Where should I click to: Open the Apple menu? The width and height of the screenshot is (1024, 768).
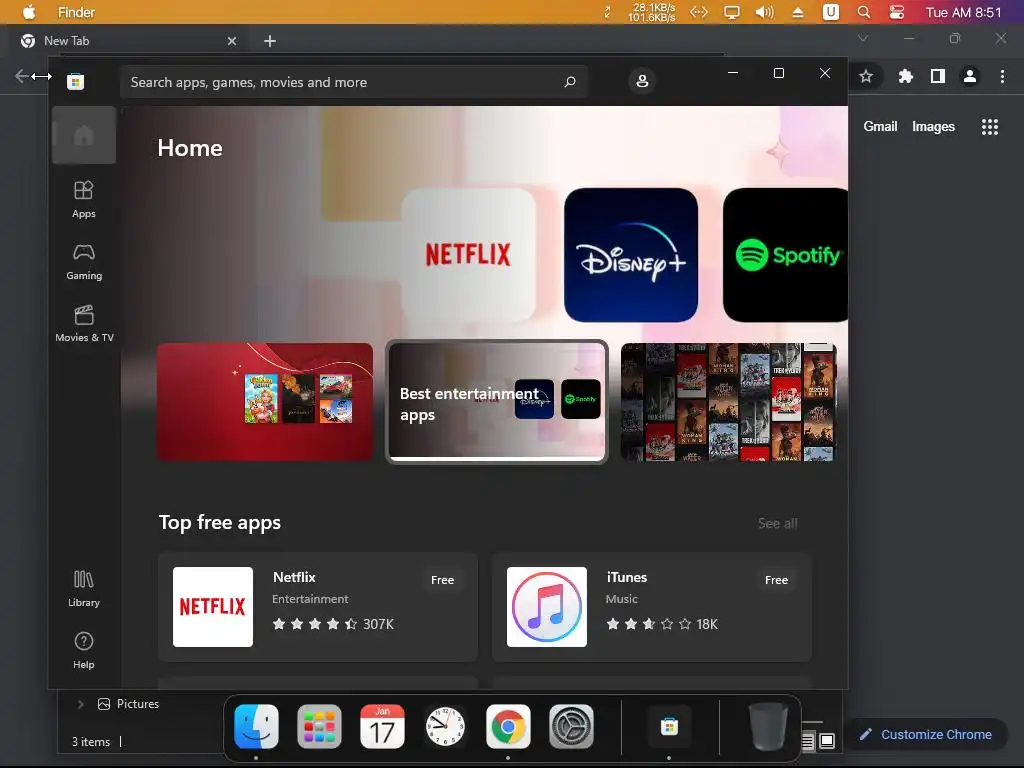pos(29,12)
